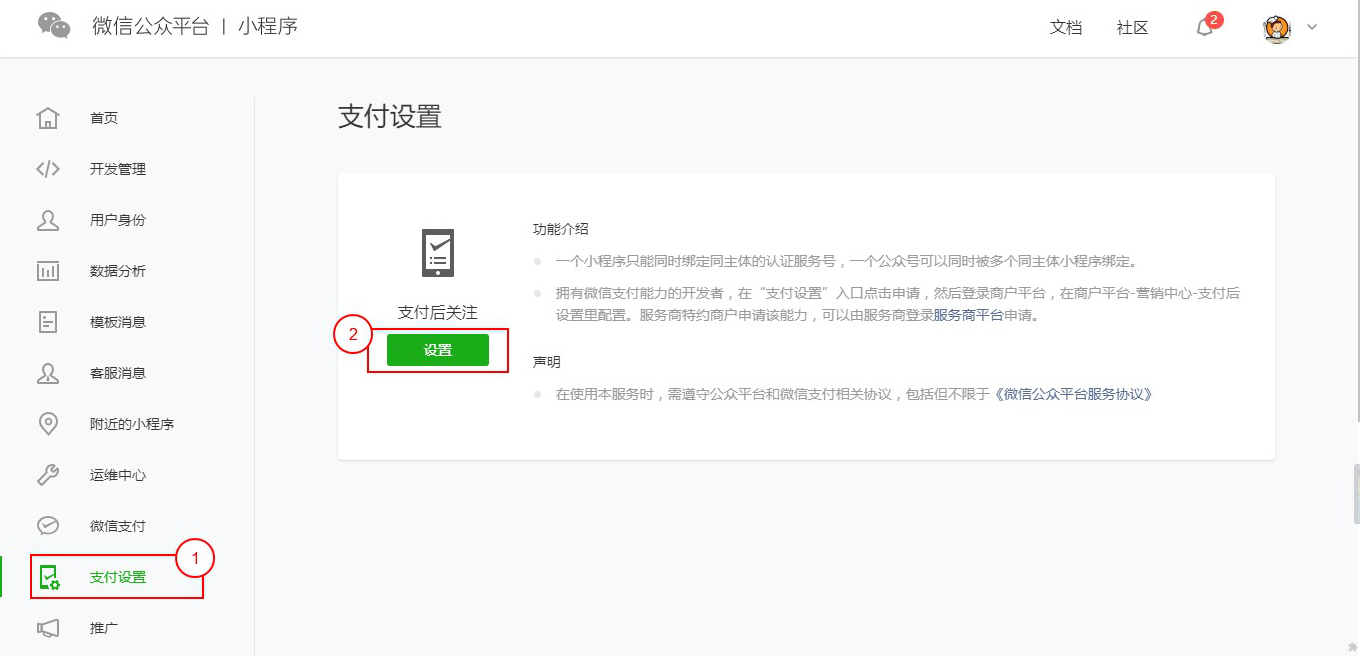
Task: Open the 服务商平台 link
Action: tap(968, 315)
